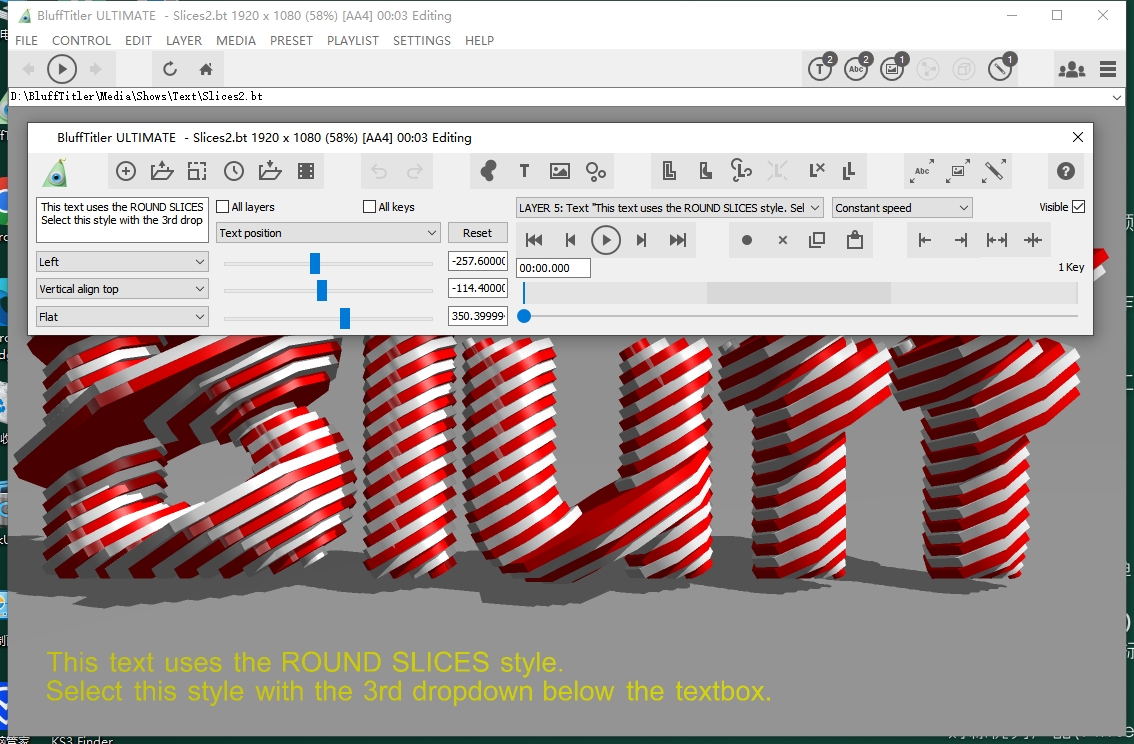Click the pictures badge icon in main toolbar
Image resolution: width=1134 pixels, height=744 pixels.
pyautogui.click(x=893, y=68)
